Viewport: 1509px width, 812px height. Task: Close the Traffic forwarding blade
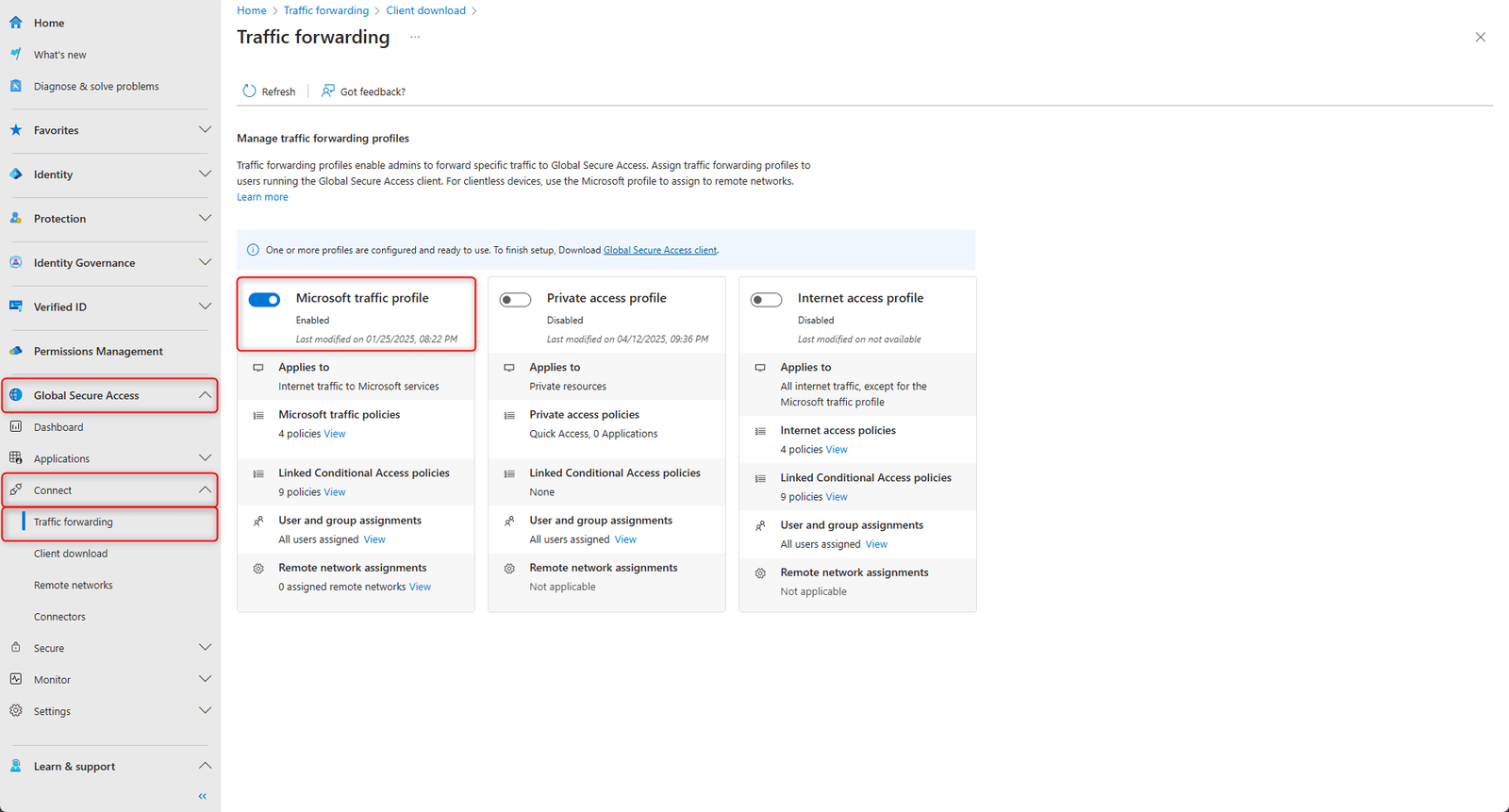(1480, 38)
